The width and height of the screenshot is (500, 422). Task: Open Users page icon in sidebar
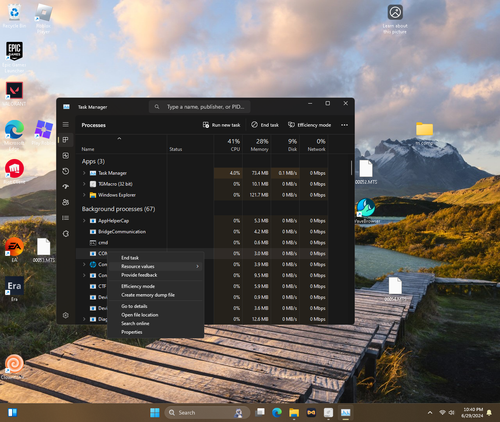66,202
